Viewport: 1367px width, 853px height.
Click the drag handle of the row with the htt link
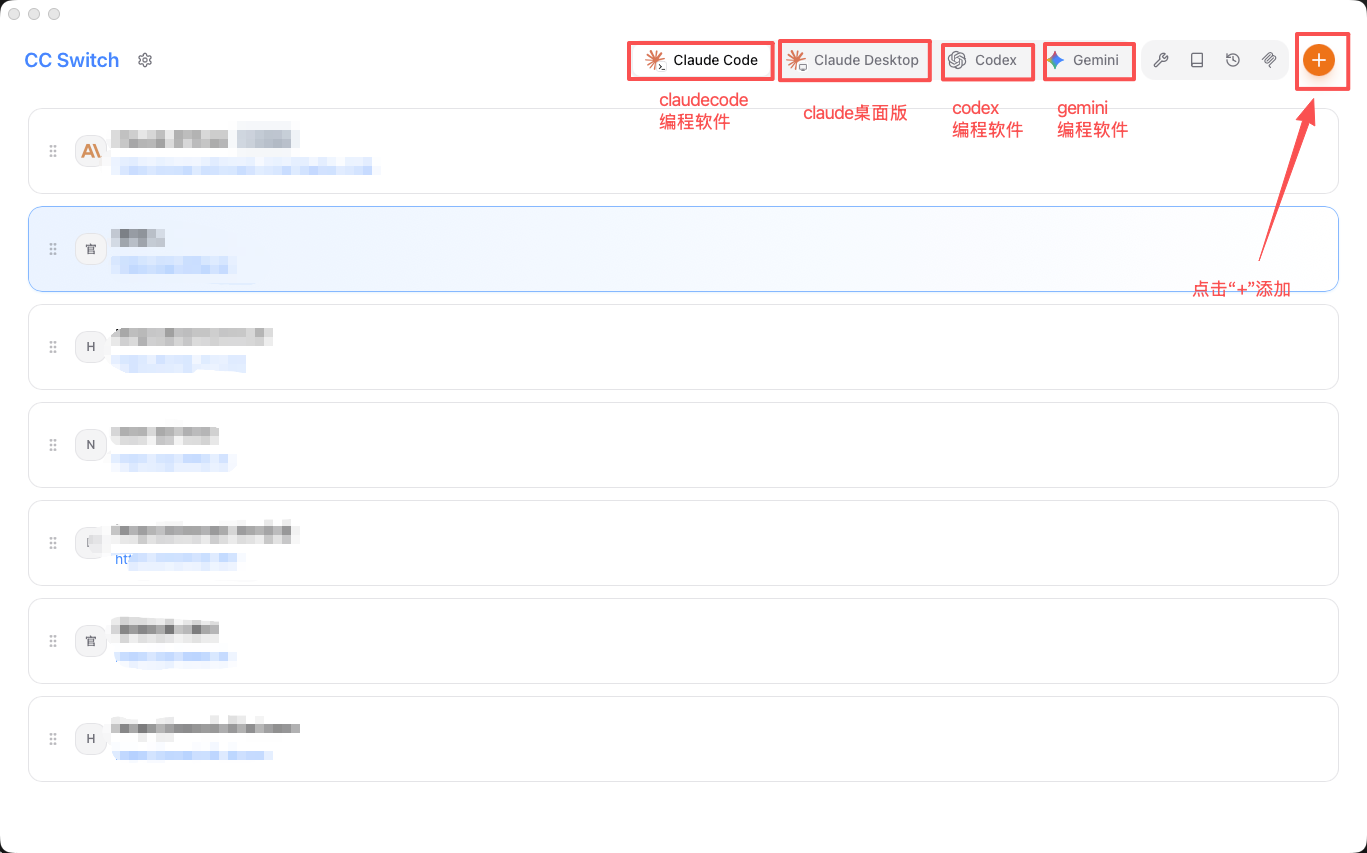[x=53, y=543]
